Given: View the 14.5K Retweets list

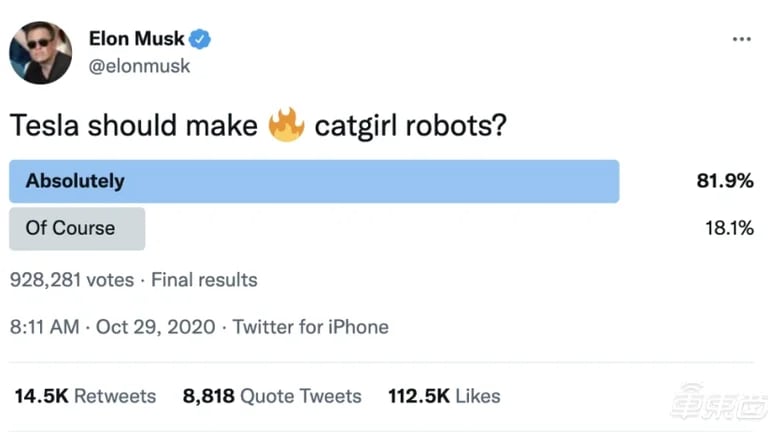Looking at the screenshot, I should tap(85, 396).
